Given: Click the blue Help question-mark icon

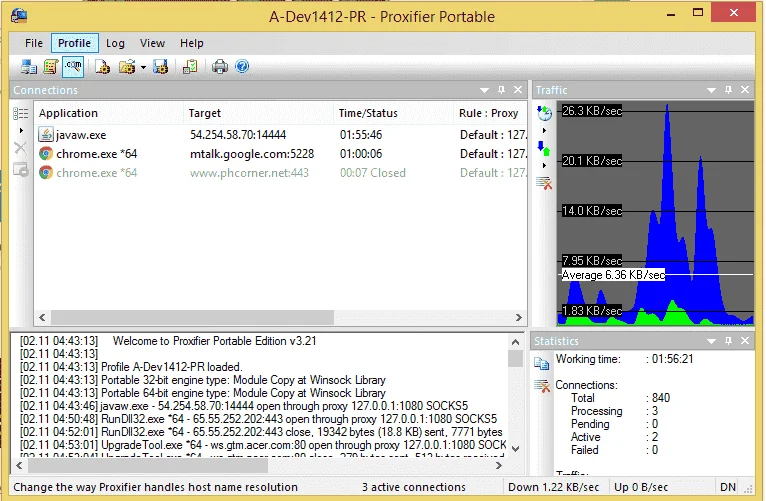Looking at the screenshot, I should point(242,66).
